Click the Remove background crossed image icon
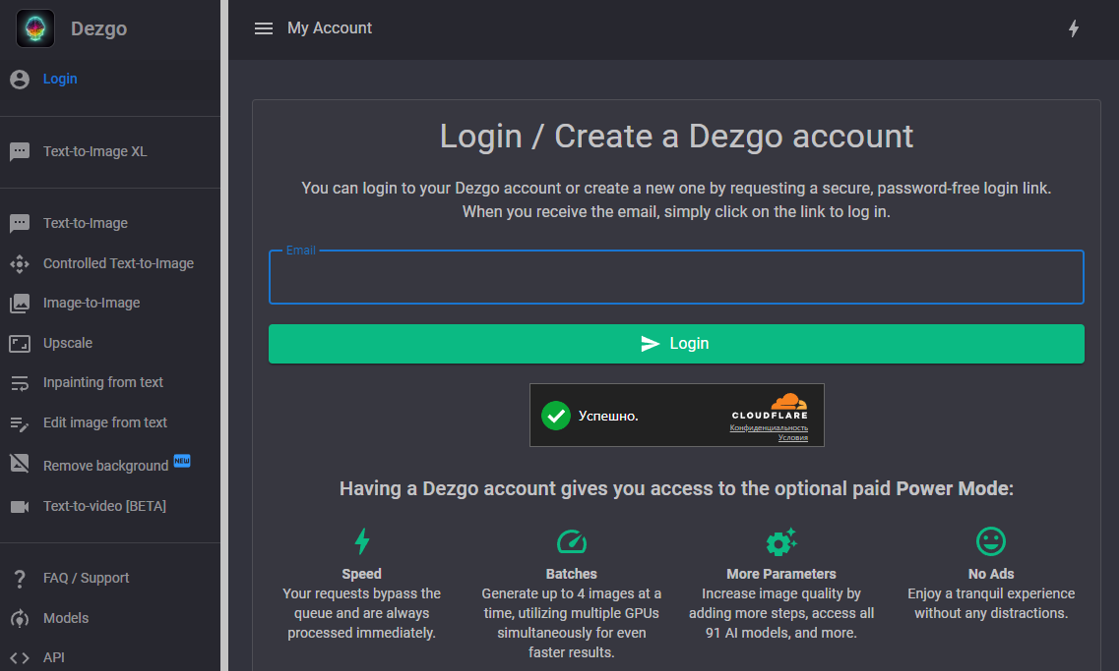This screenshot has width=1119, height=671. point(20,463)
